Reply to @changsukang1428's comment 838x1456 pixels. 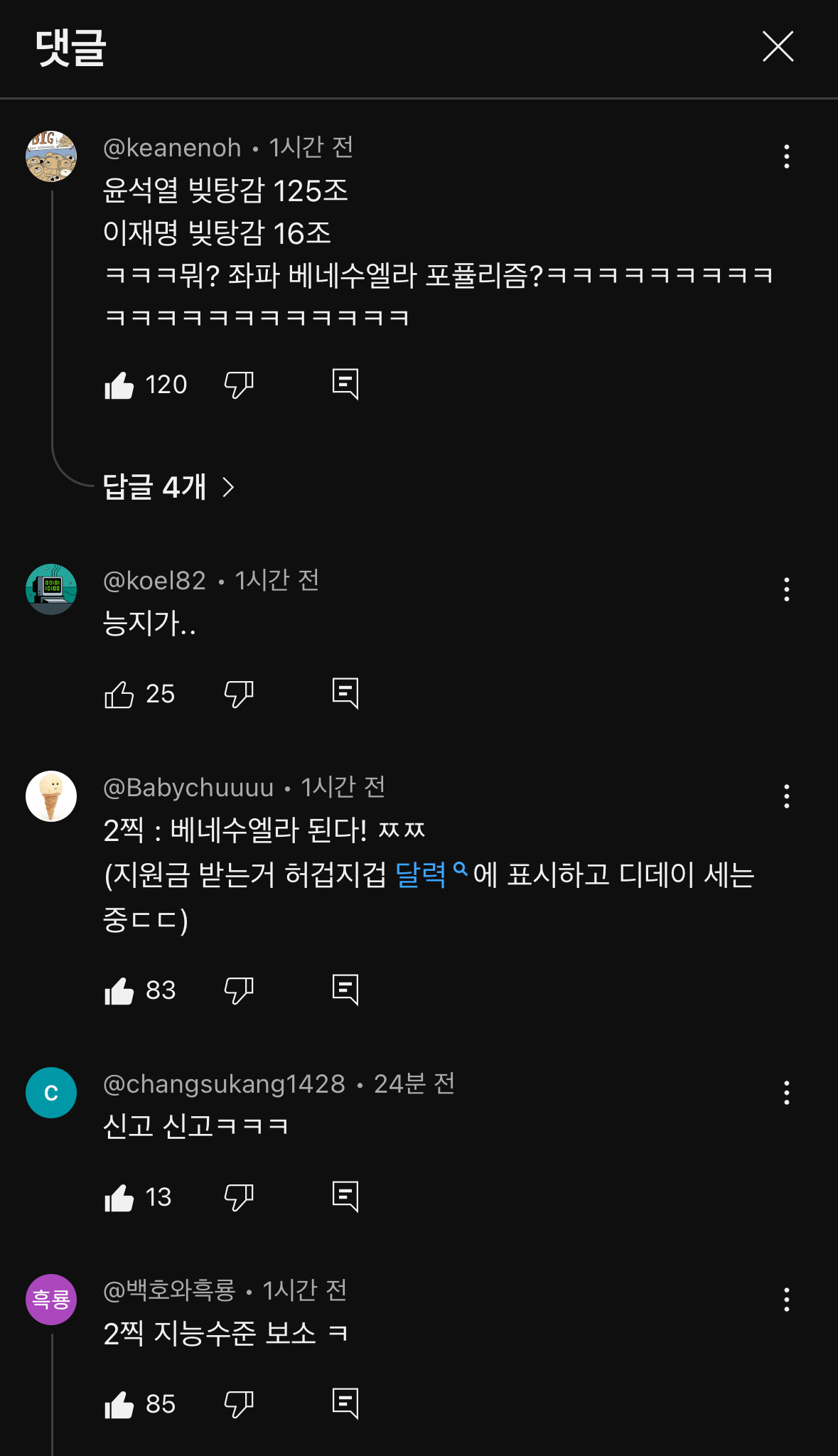[x=345, y=1197]
